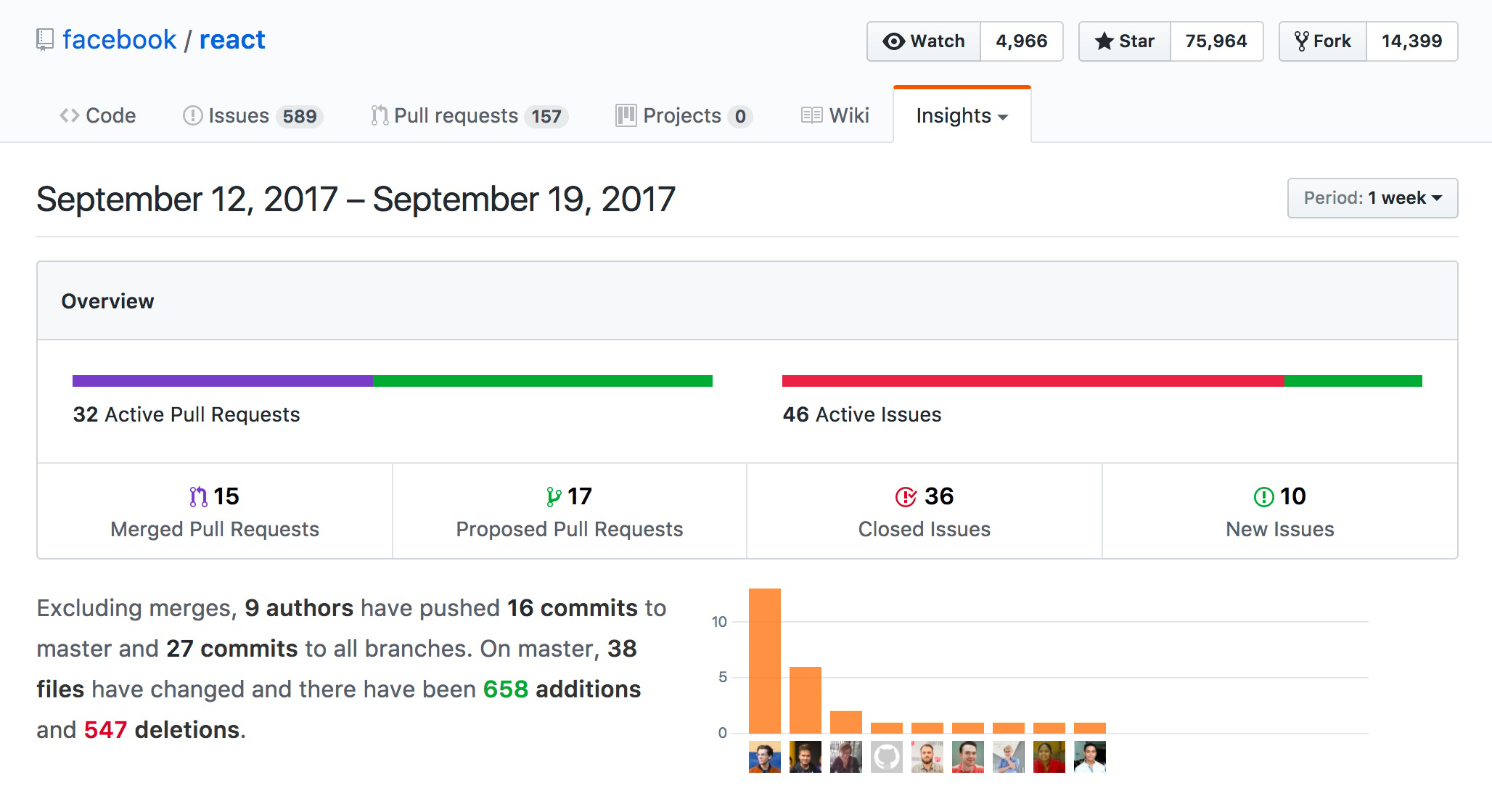This screenshot has height=812, width=1492.
Task: Click the merged pull requests purple icon
Action: (198, 497)
